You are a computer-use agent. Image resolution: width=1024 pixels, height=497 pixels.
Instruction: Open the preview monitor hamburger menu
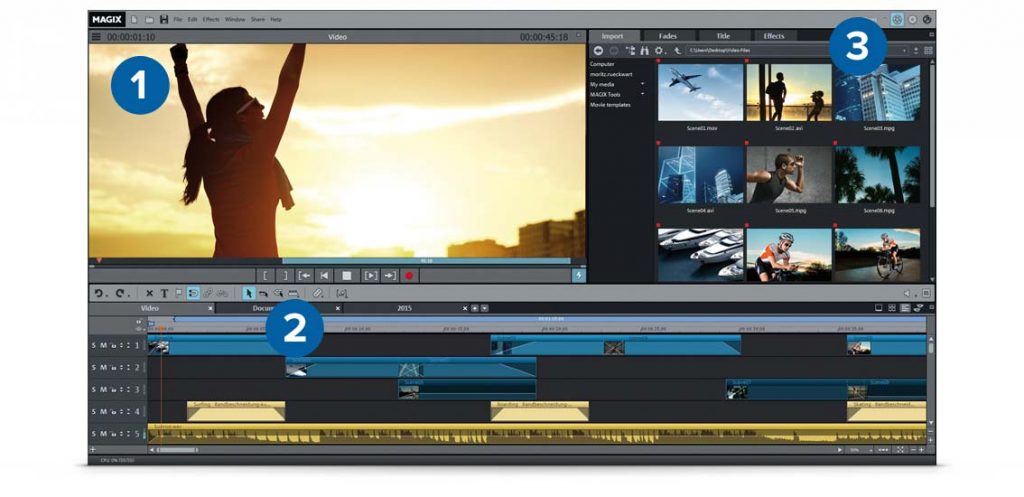97,37
